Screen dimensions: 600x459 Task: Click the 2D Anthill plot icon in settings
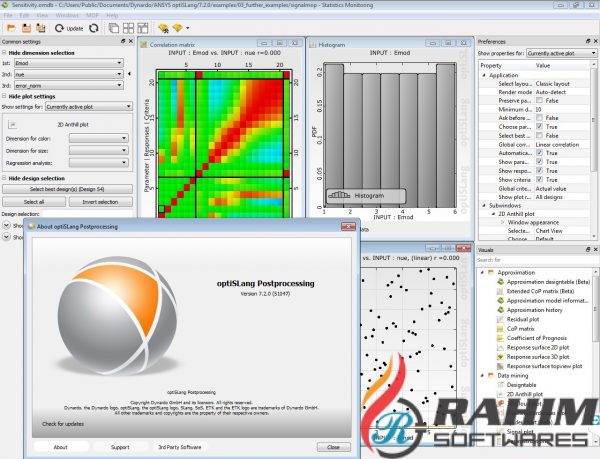click(x=13, y=124)
